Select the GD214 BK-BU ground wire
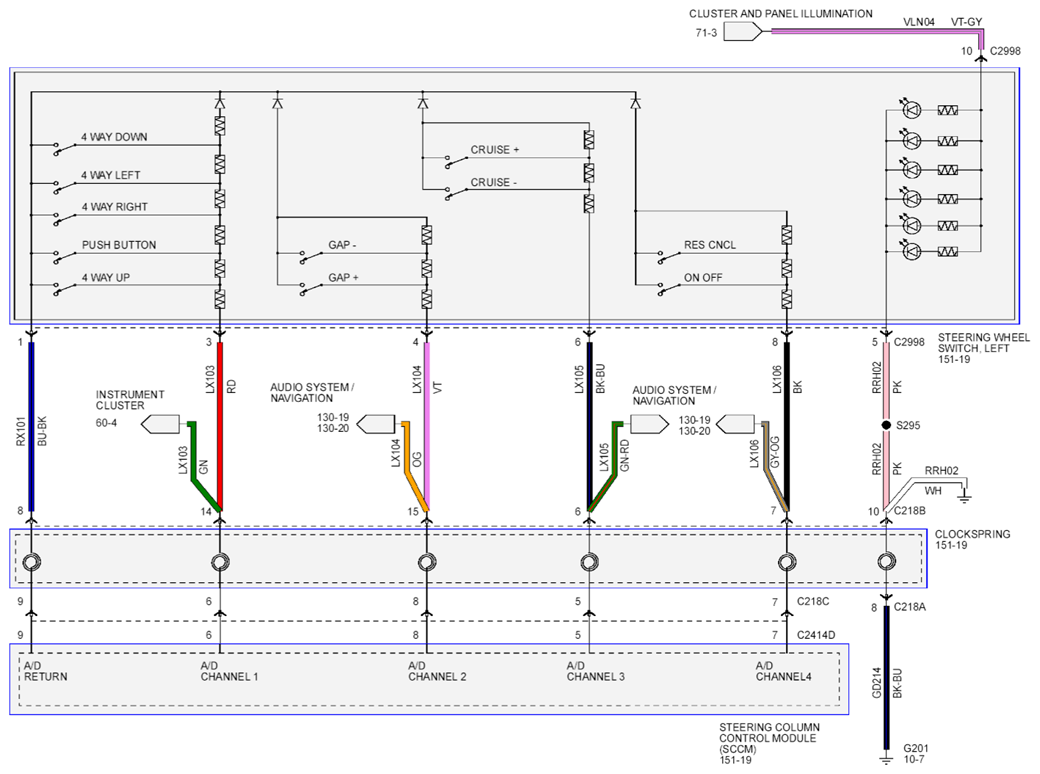1040x774 pixels. 886,677
